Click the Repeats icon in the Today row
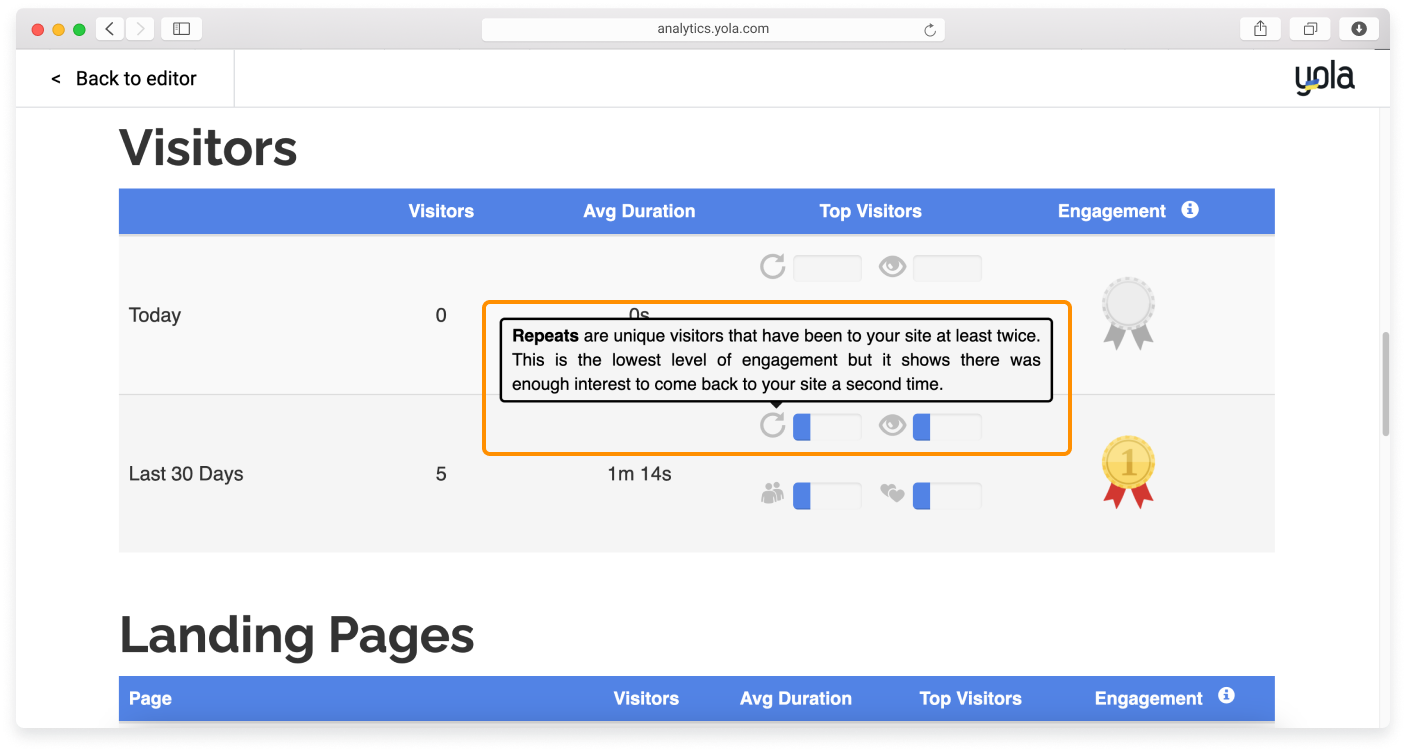 point(771,267)
